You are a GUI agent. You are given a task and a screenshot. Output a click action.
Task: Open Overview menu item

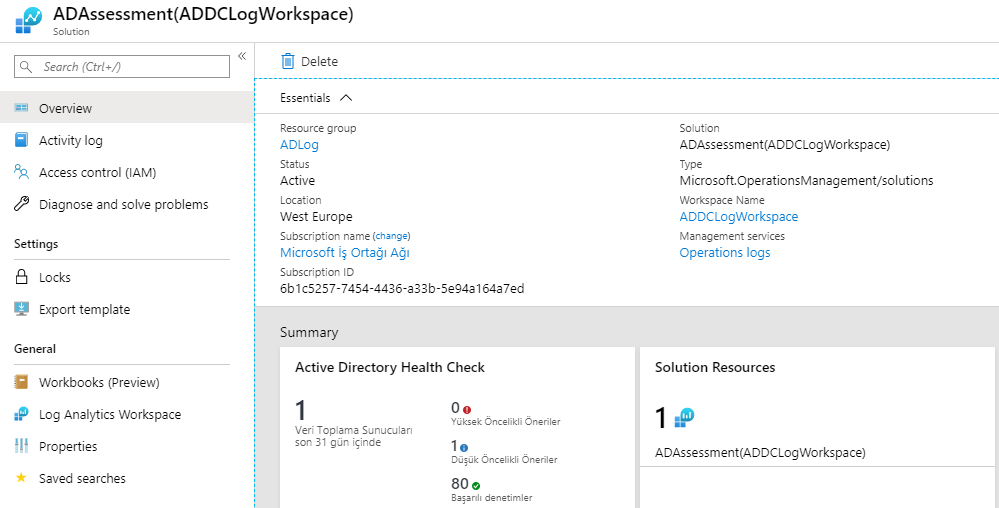pyautogui.click(x=127, y=108)
